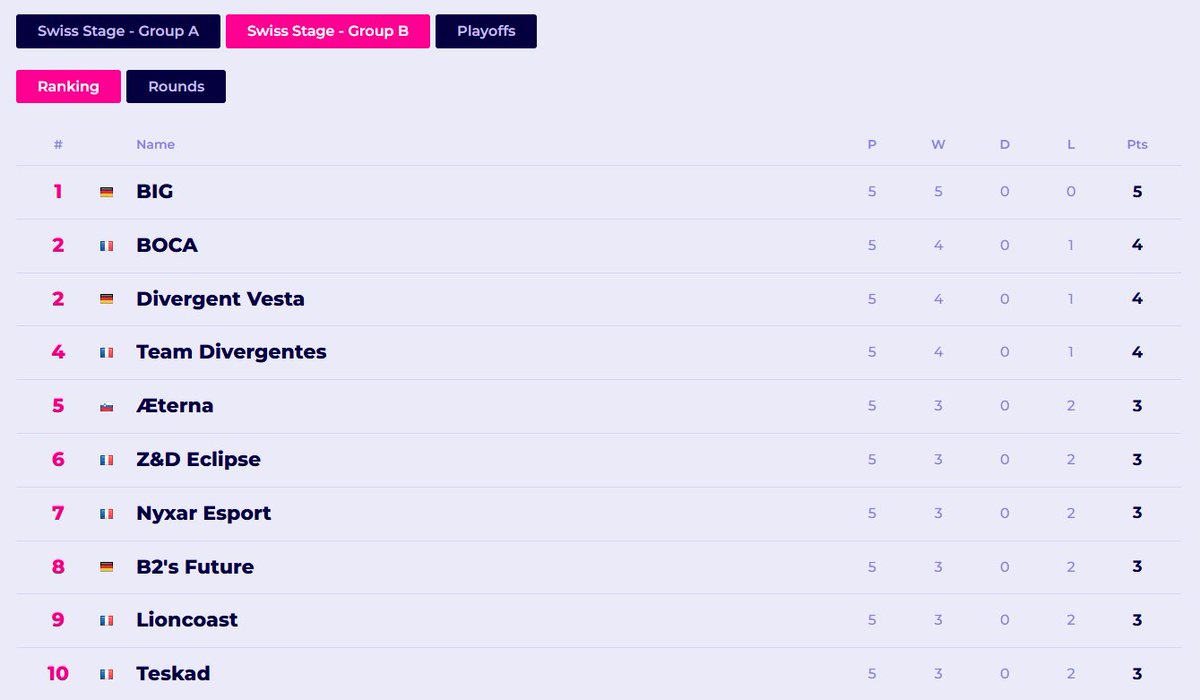
Task: Click rank number 7 for Nyxar Esport
Action: [58, 513]
